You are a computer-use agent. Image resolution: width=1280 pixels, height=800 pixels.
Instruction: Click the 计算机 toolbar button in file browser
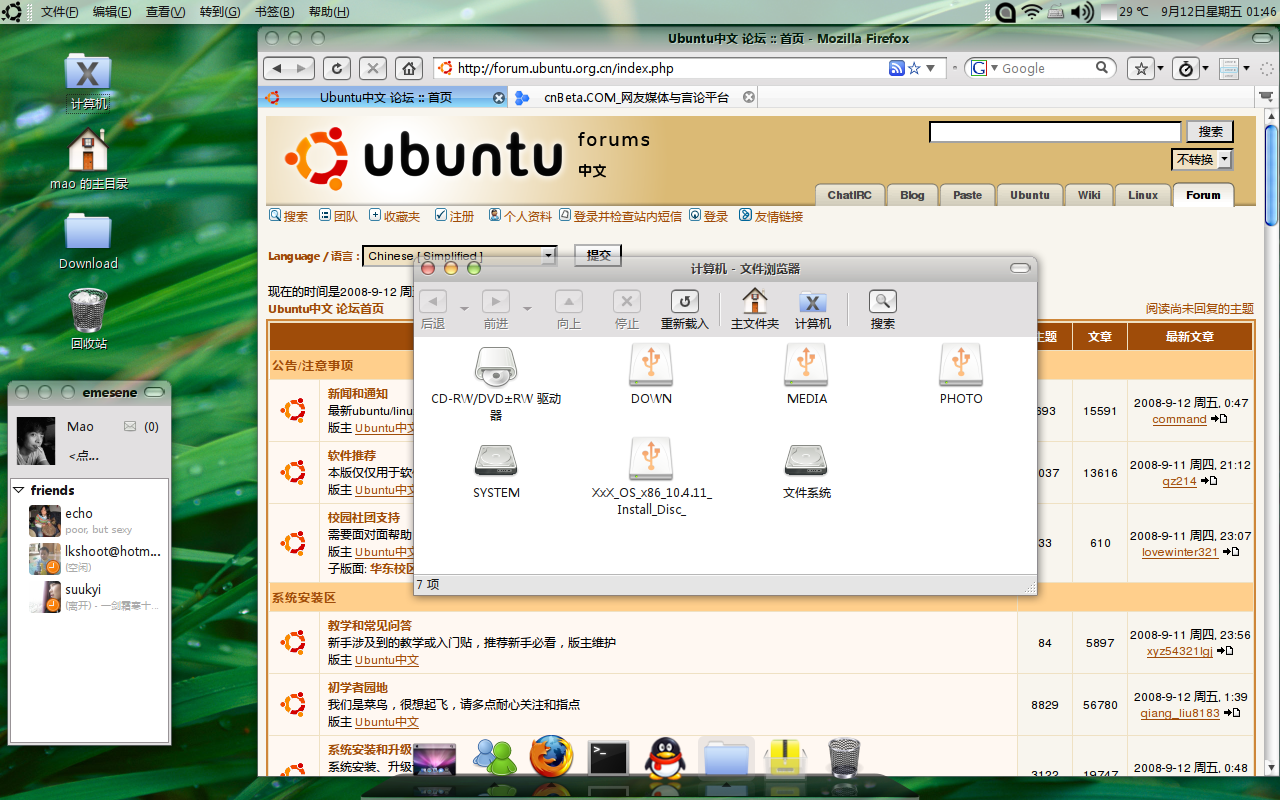813,310
